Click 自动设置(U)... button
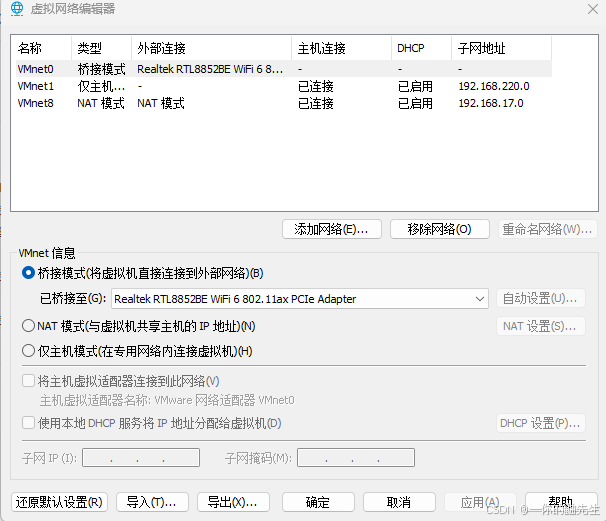 point(541,298)
